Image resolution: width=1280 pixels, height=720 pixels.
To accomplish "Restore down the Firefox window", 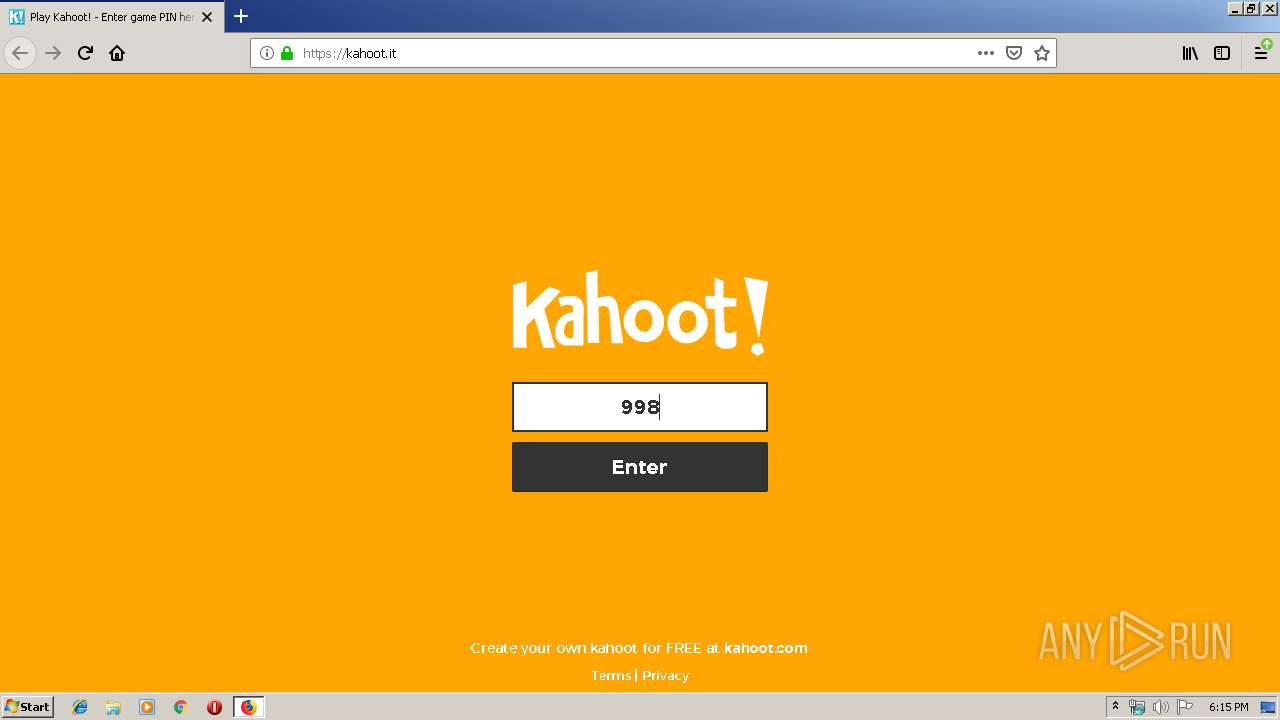I will click(x=1251, y=8).
